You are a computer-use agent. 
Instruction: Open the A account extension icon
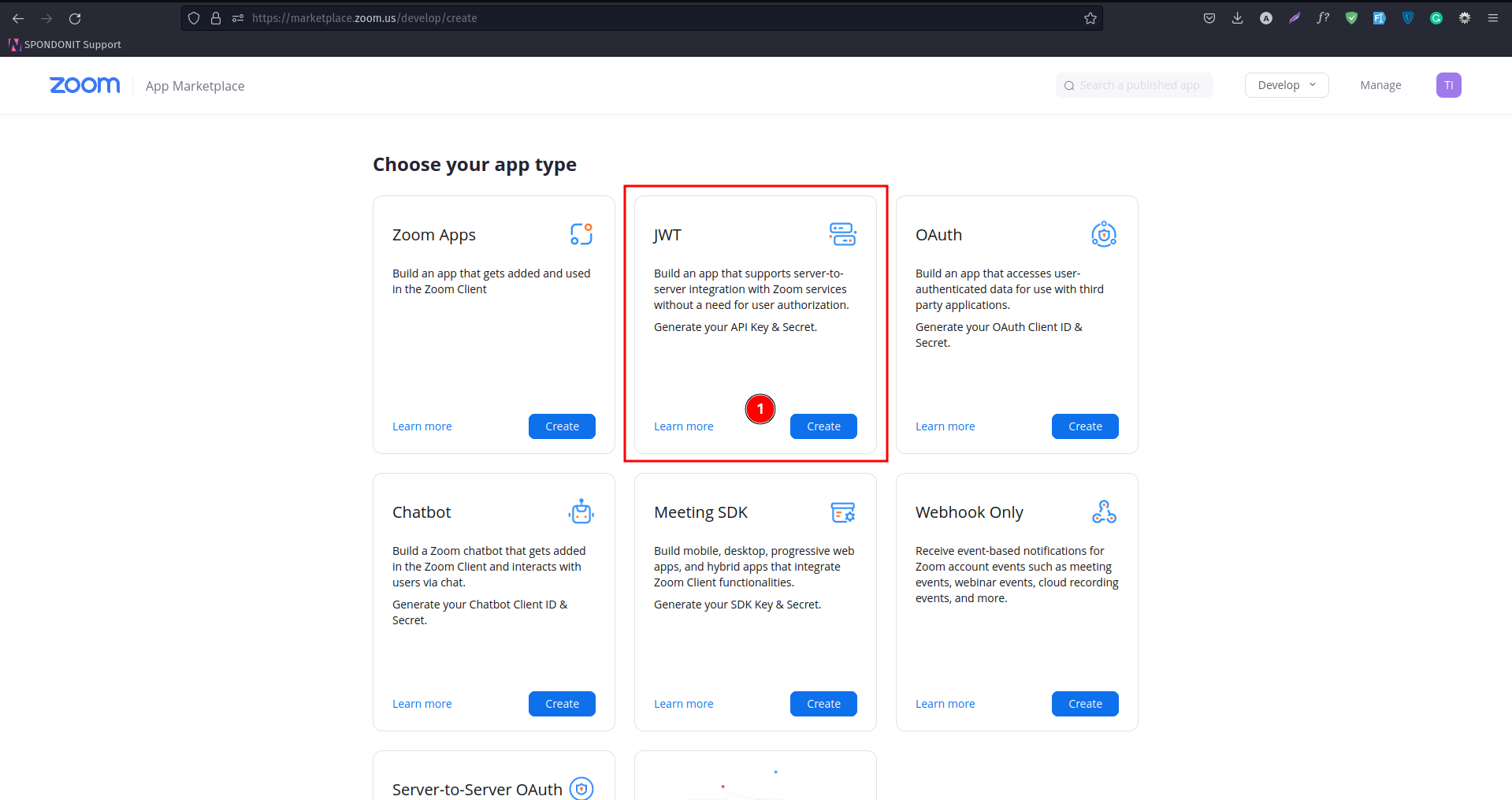[1266, 18]
